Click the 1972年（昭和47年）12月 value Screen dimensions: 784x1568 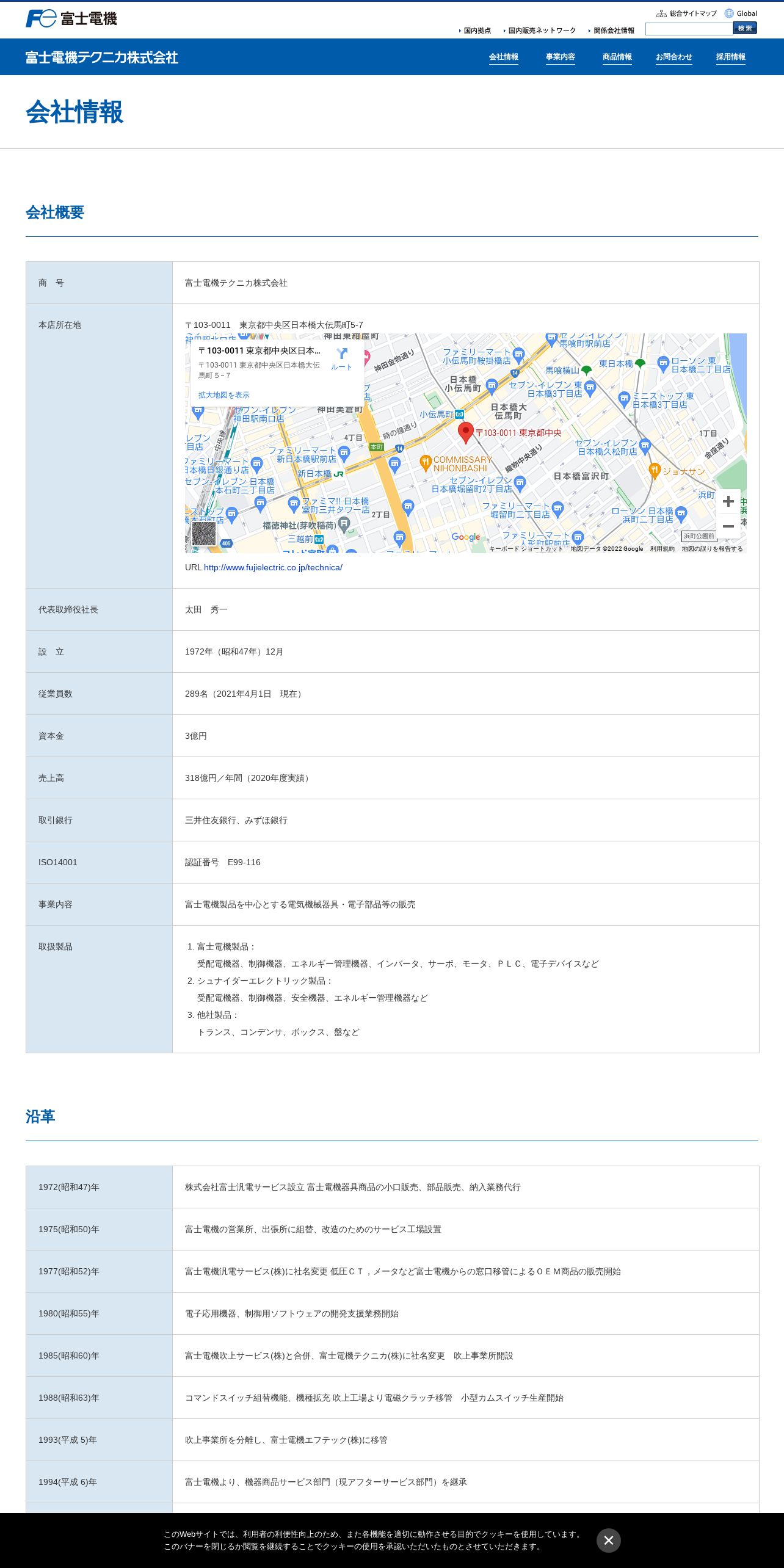click(x=234, y=652)
